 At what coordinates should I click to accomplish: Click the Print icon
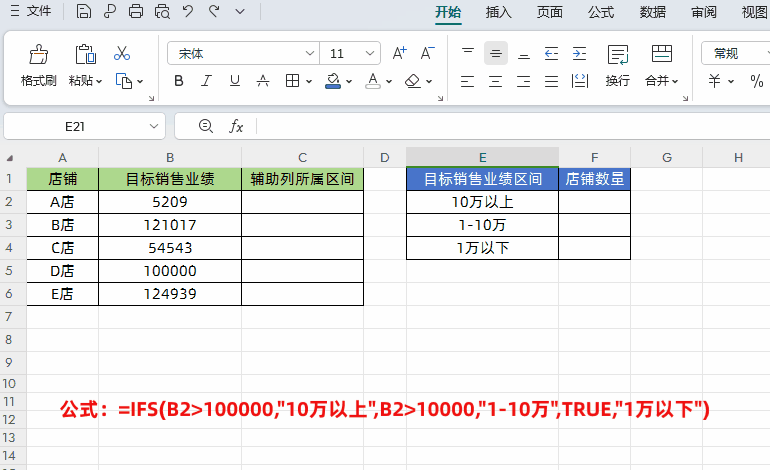click(136, 11)
